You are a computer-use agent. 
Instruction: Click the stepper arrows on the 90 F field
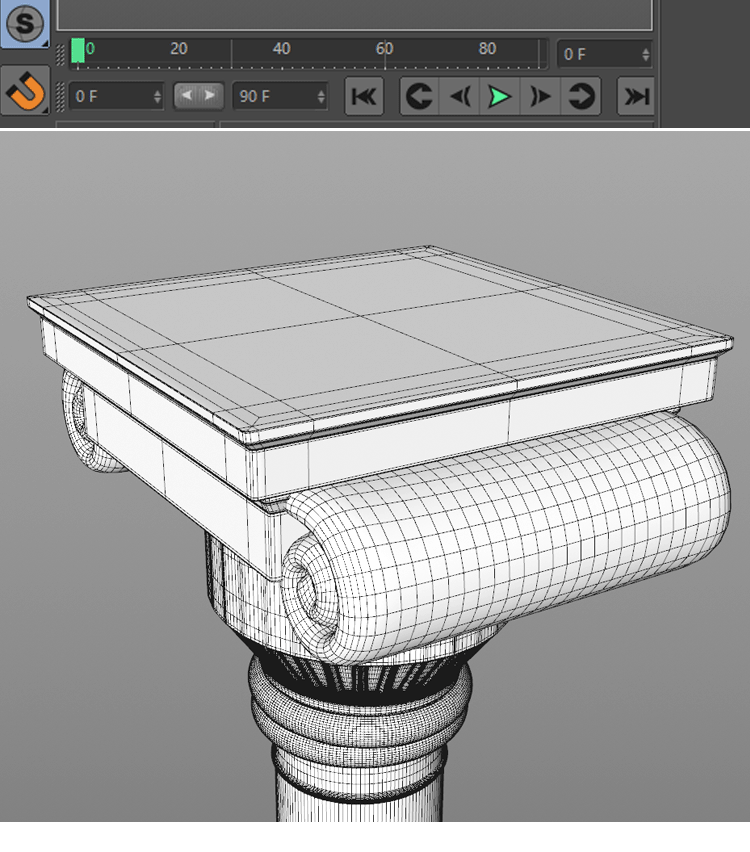321,96
